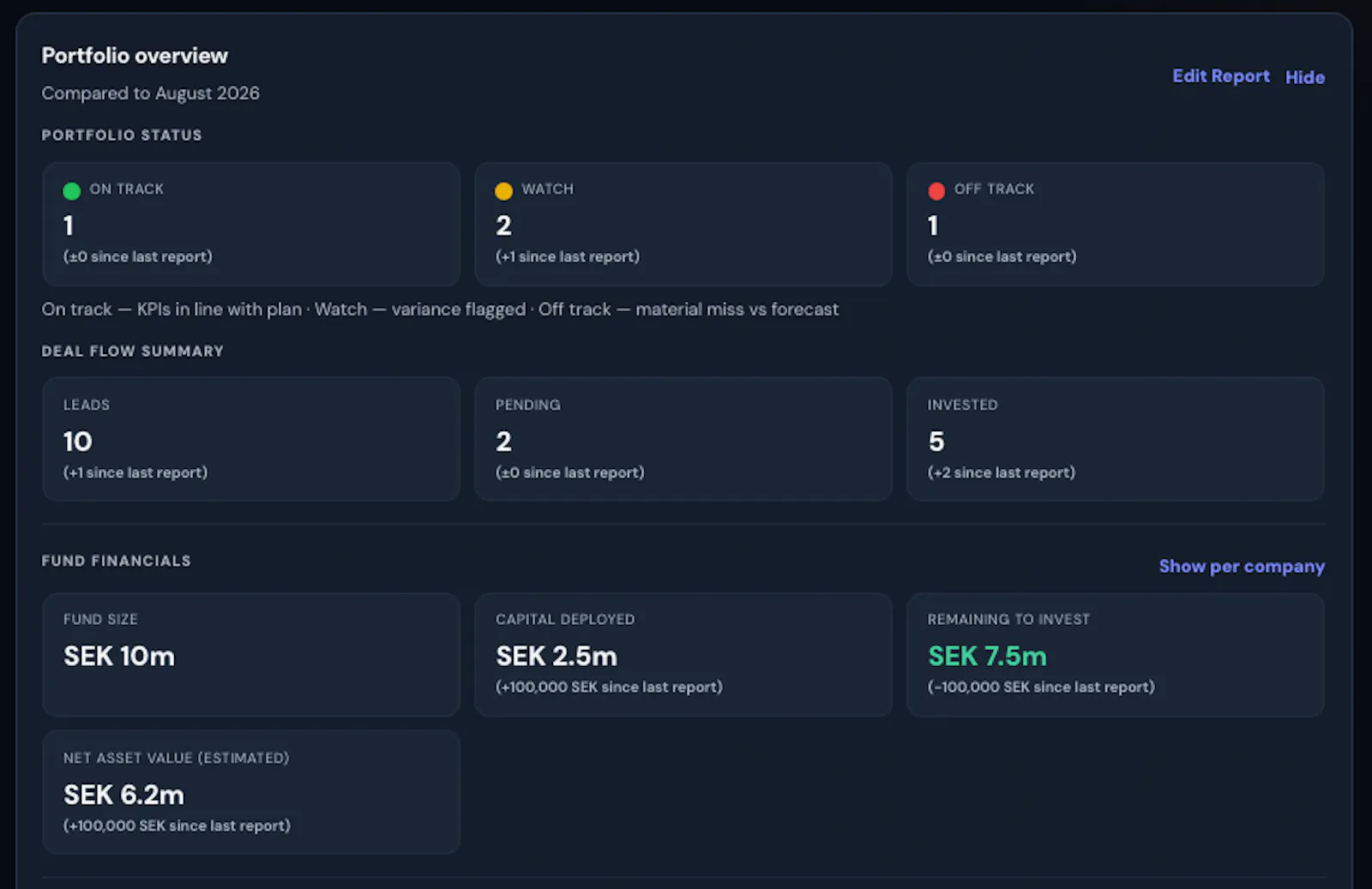Click the Compared to August 2026 text
Viewport: 1372px width, 889px height.
[x=150, y=93]
